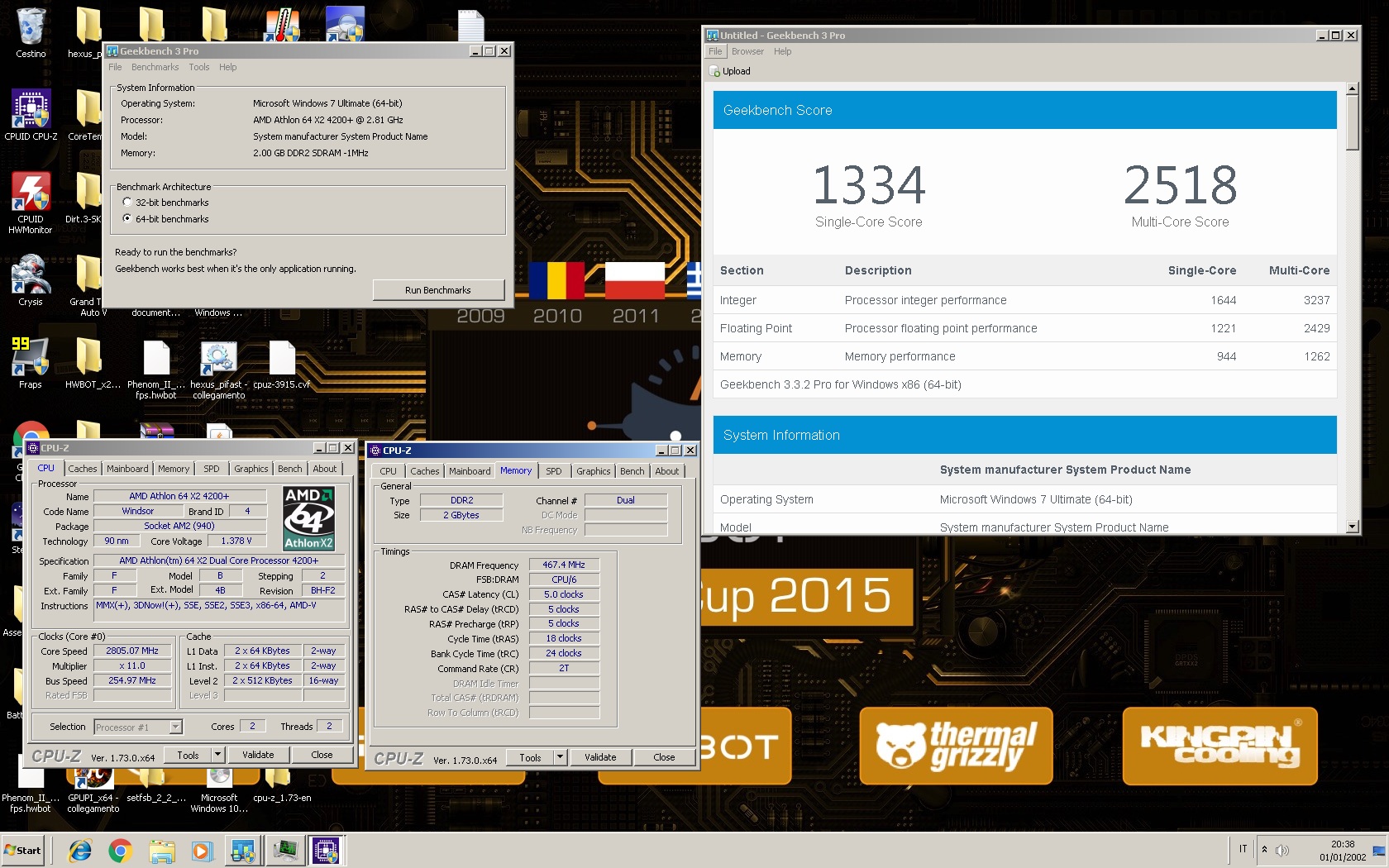This screenshot has width=1389, height=868.
Task: Click scroll up arrow in Geekbench results
Action: [x=1353, y=88]
